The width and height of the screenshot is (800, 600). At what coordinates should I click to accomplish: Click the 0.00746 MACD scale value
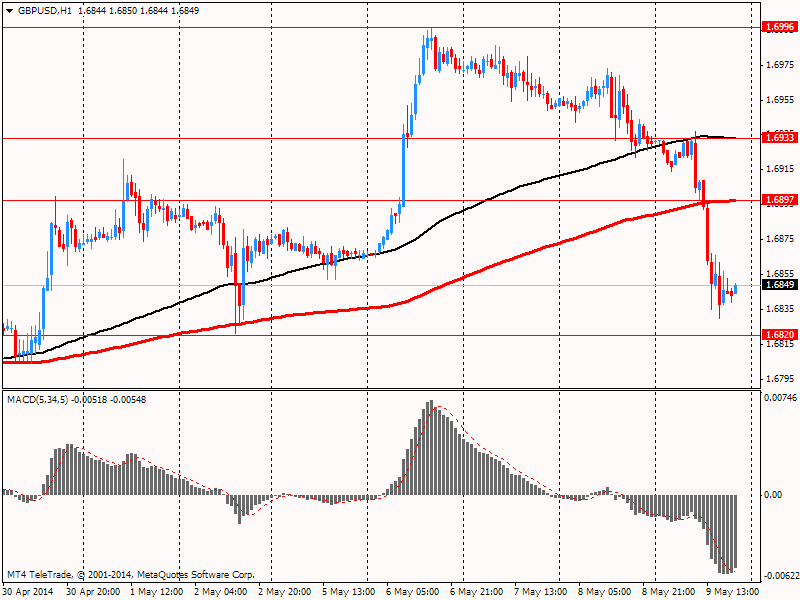780,397
